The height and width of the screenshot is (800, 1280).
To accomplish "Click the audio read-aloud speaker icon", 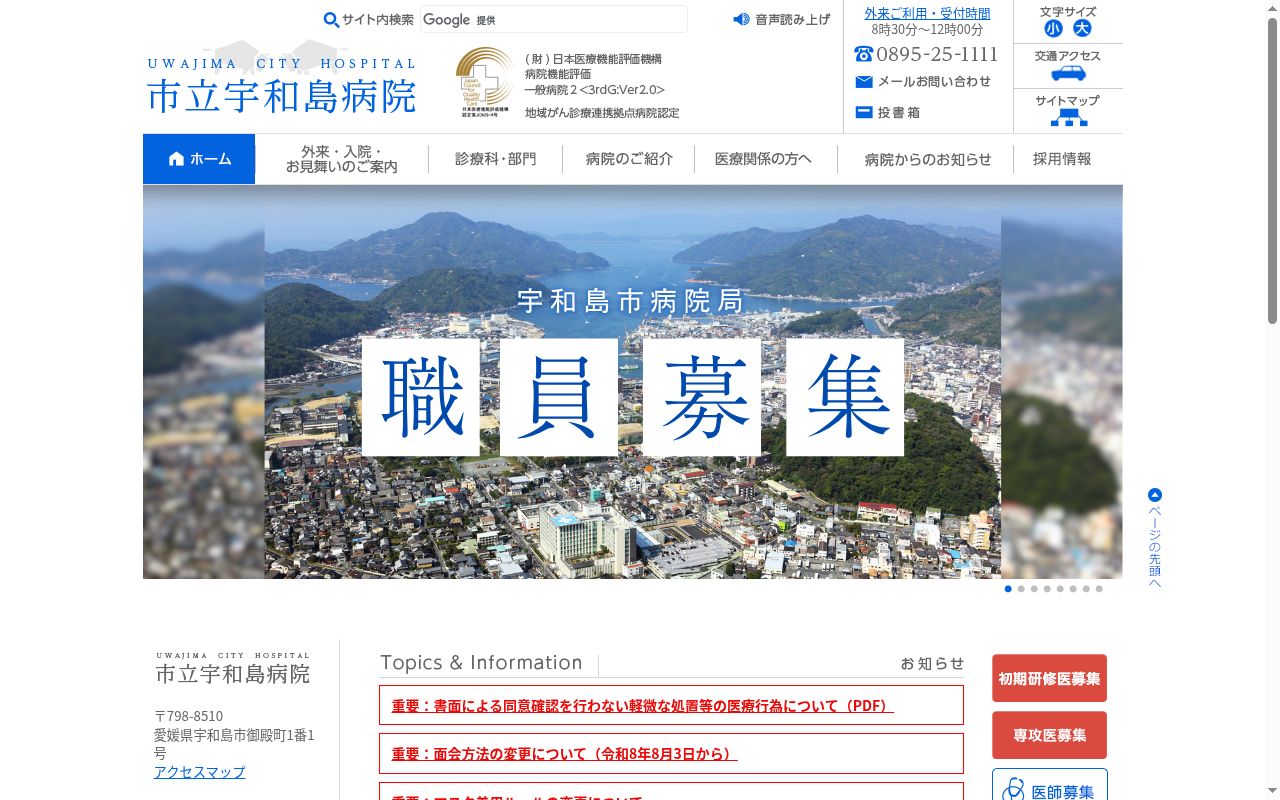I will point(741,19).
